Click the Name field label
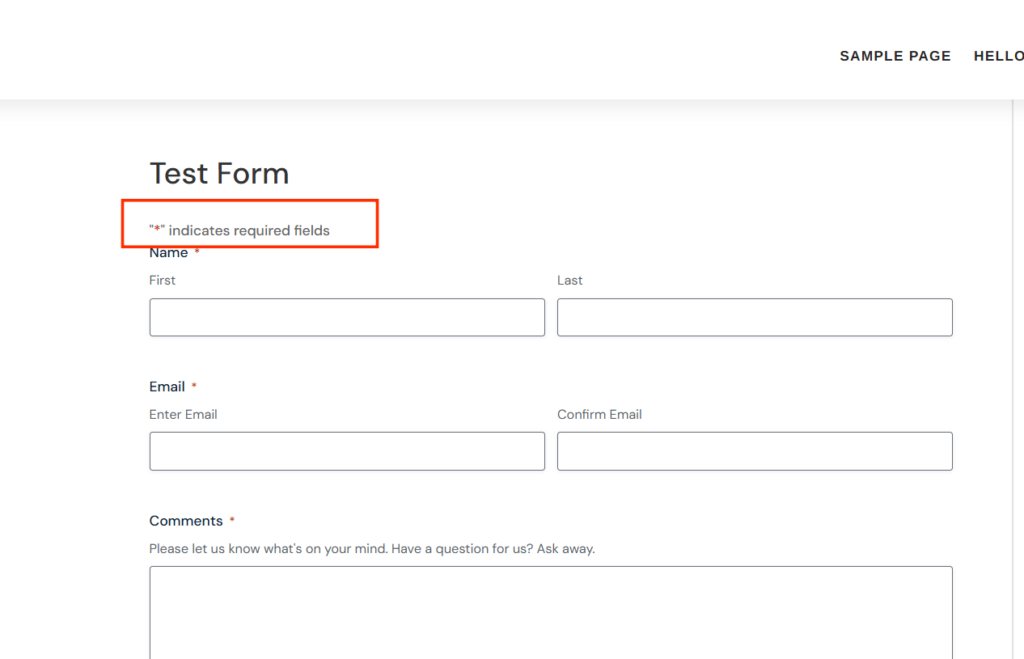Screen dimensions: 1024x659 168,253
